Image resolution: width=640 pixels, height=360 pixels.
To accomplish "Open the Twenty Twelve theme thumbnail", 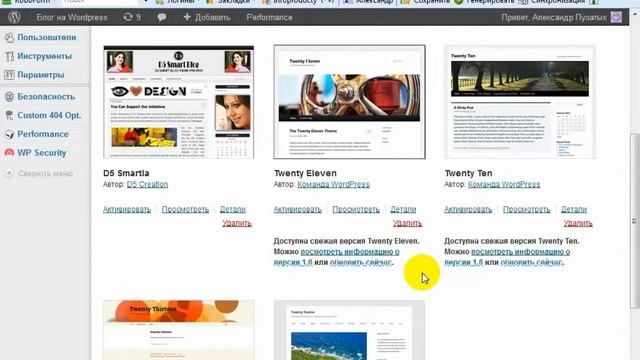I will (349, 330).
